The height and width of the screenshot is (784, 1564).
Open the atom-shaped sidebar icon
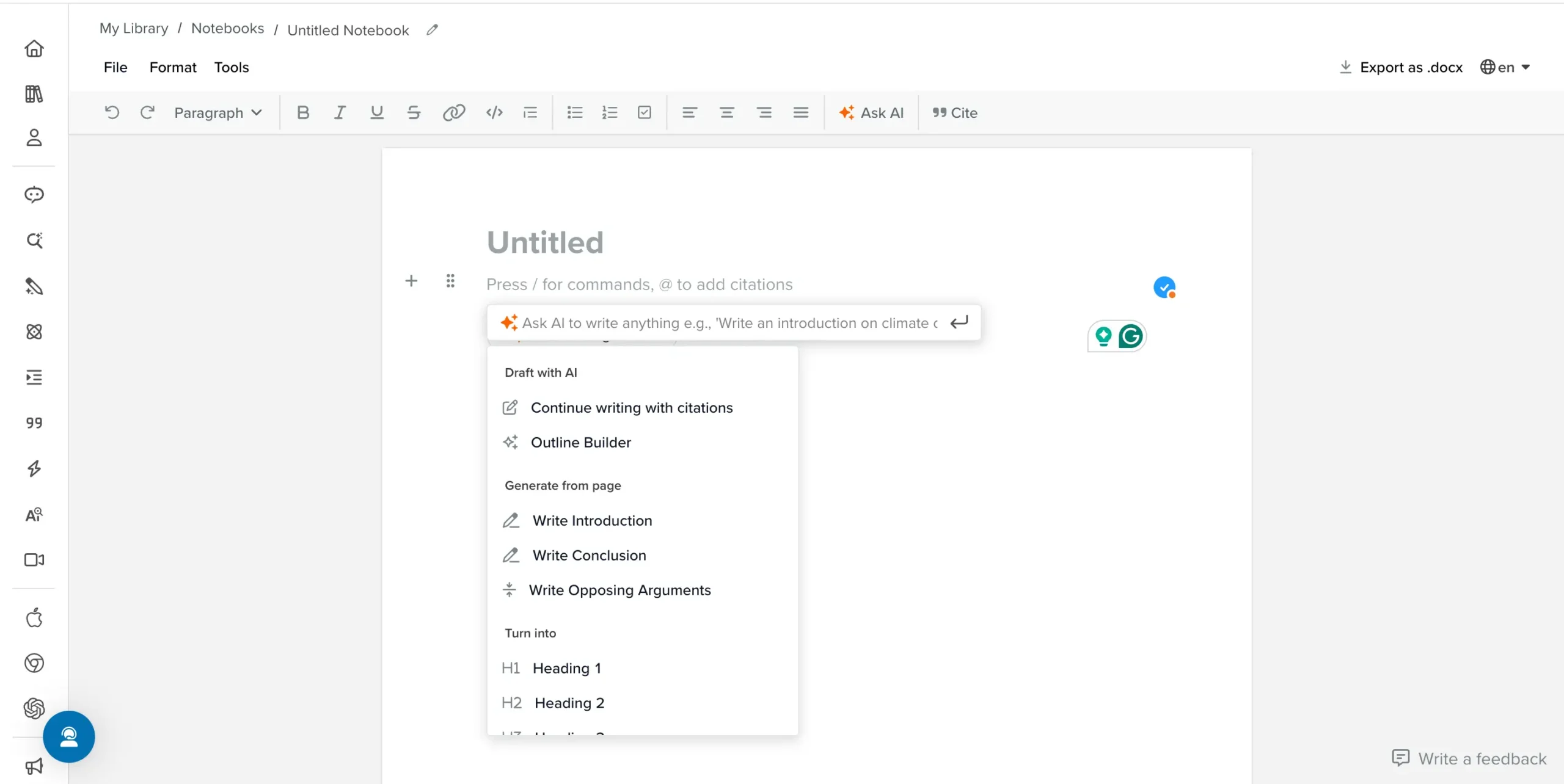click(34, 332)
